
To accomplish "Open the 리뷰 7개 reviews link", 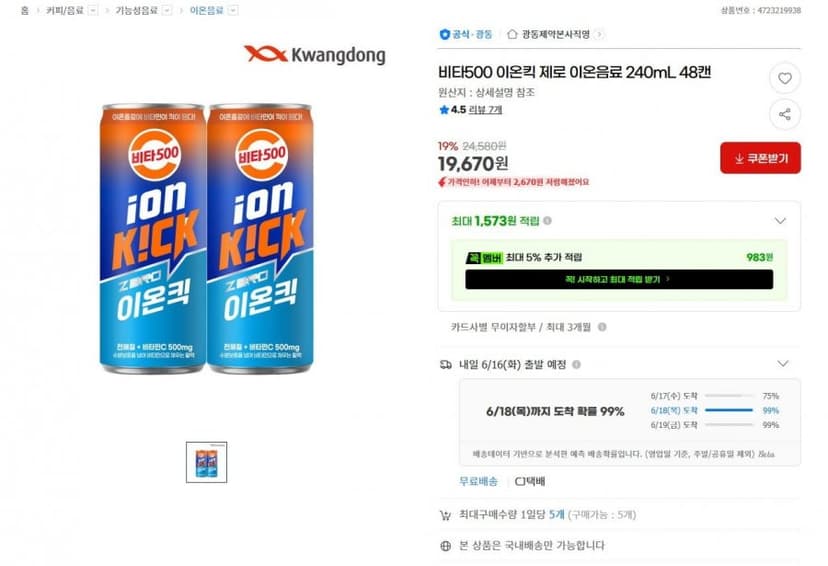I will (x=485, y=110).
